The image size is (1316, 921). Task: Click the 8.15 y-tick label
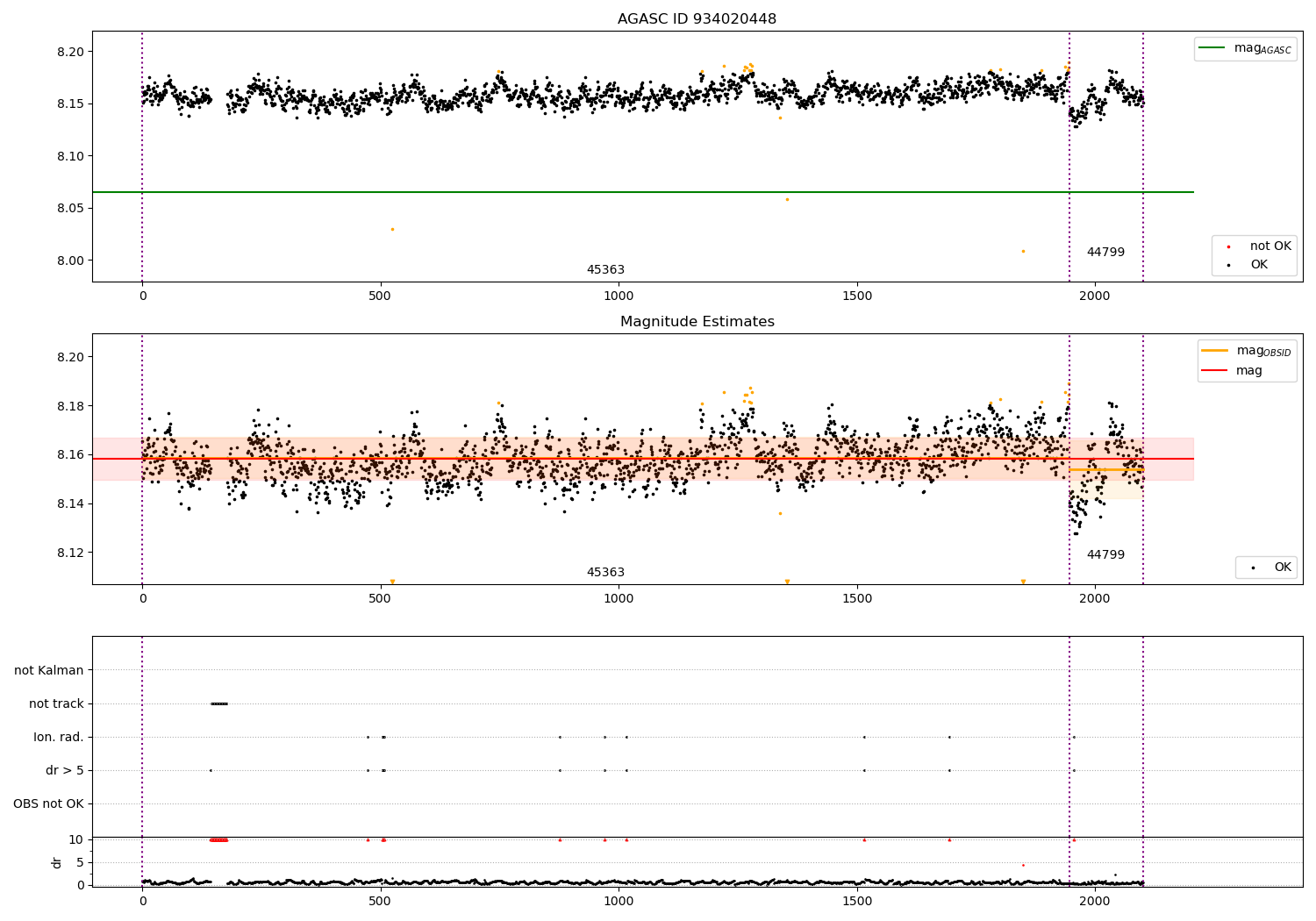pyautogui.click(x=71, y=104)
